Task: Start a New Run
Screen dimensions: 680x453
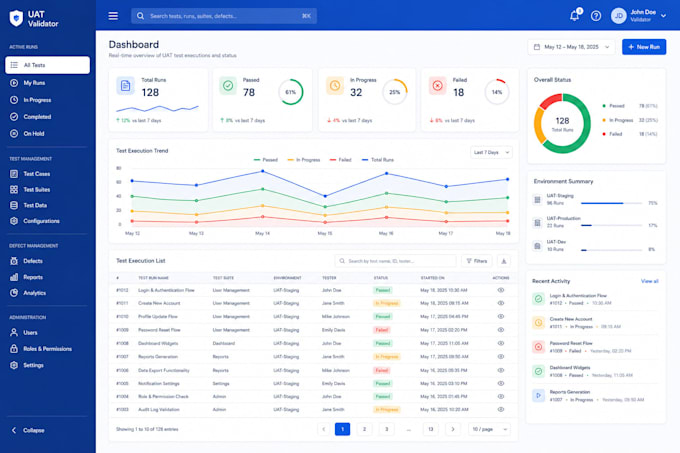Action: tap(644, 47)
